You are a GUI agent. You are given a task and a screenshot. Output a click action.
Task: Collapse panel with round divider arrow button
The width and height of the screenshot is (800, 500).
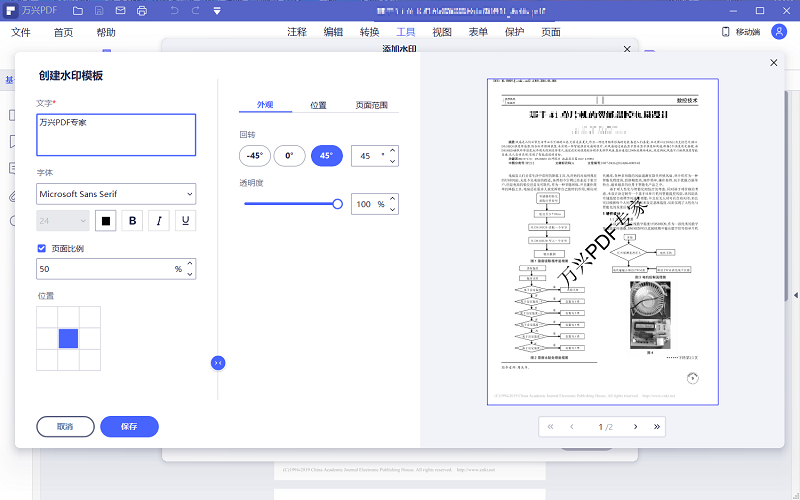coord(218,363)
